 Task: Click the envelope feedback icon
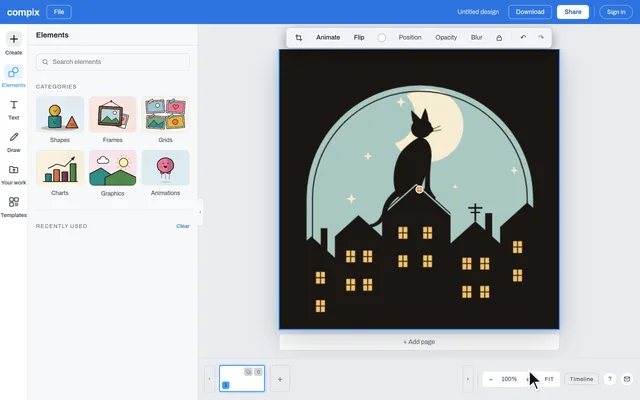tap(627, 379)
